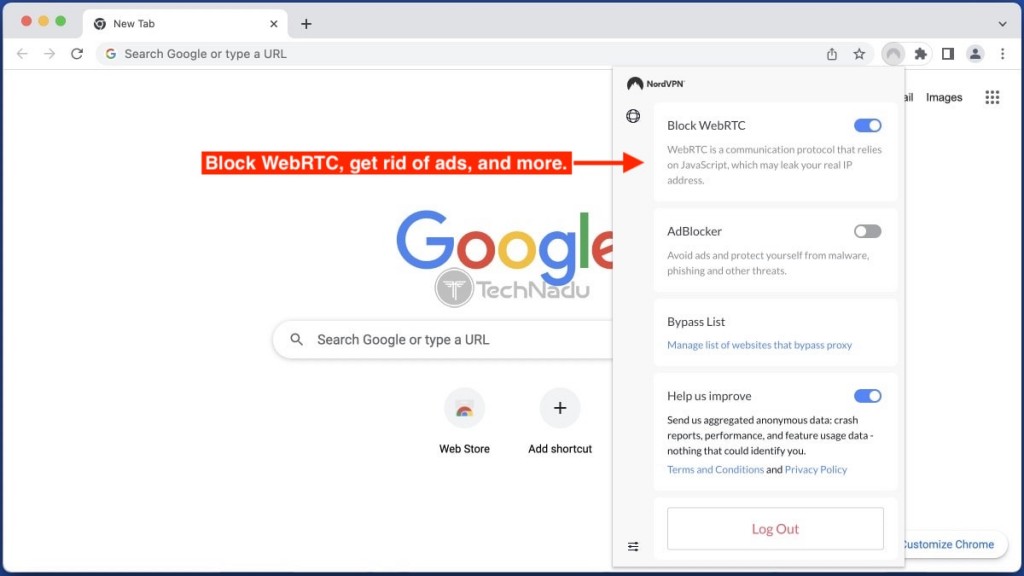Click the browser back arrow
Image resolution: width=1024 pixels, height=576 pixels.
click(x=22, y=54)
